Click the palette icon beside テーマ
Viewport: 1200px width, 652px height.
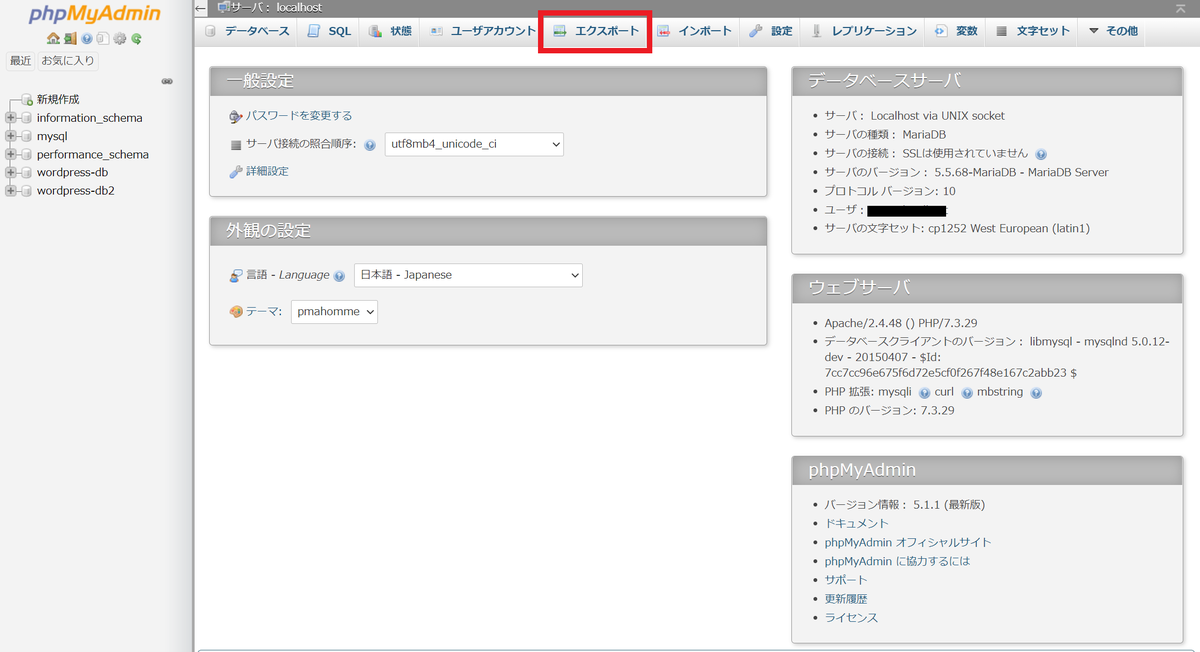[x=236, y=312]
